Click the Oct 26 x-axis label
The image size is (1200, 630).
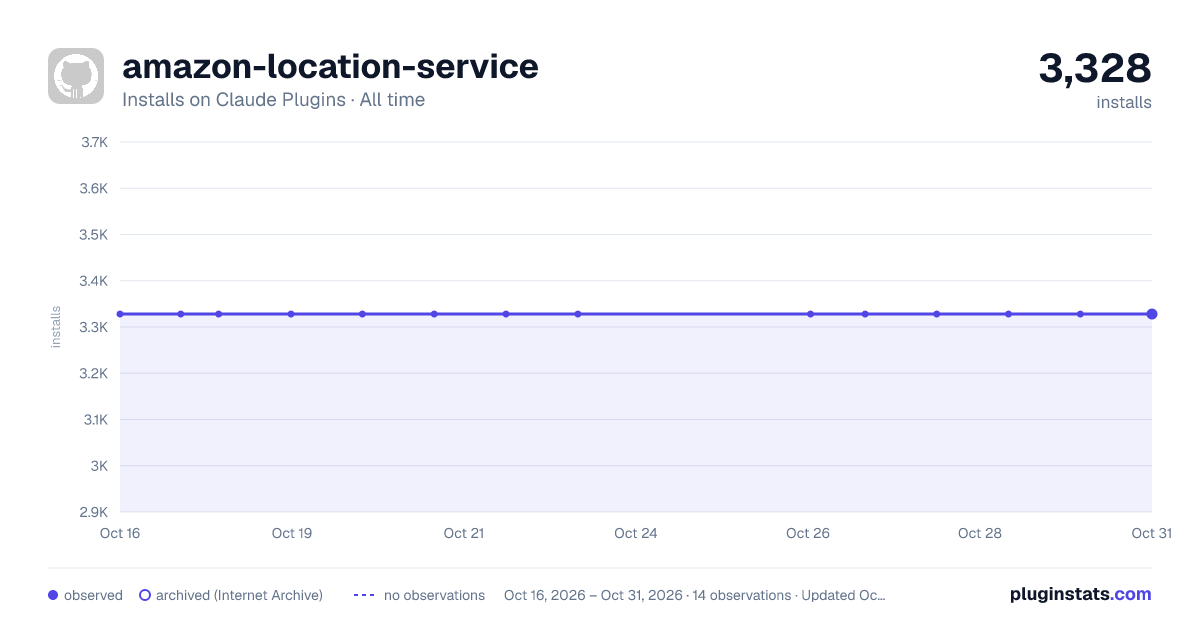pyautogui.click(x=808, y=533)
